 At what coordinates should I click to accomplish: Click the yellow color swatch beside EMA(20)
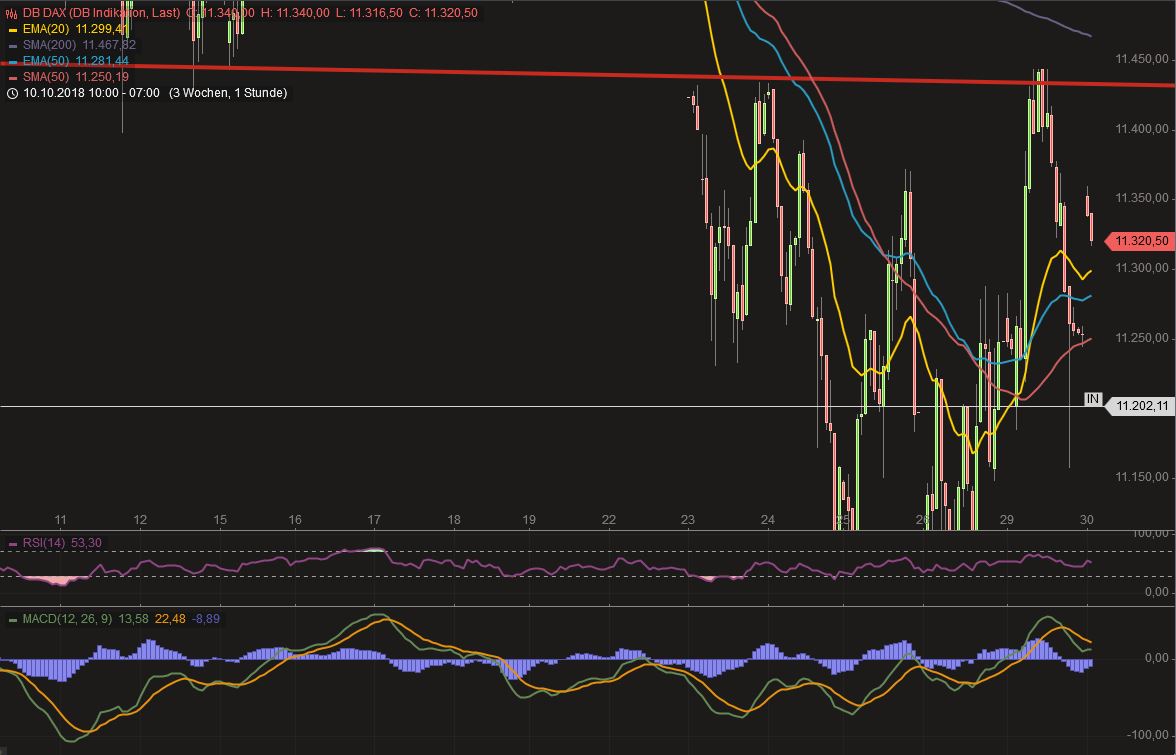(x=12, y=30)
